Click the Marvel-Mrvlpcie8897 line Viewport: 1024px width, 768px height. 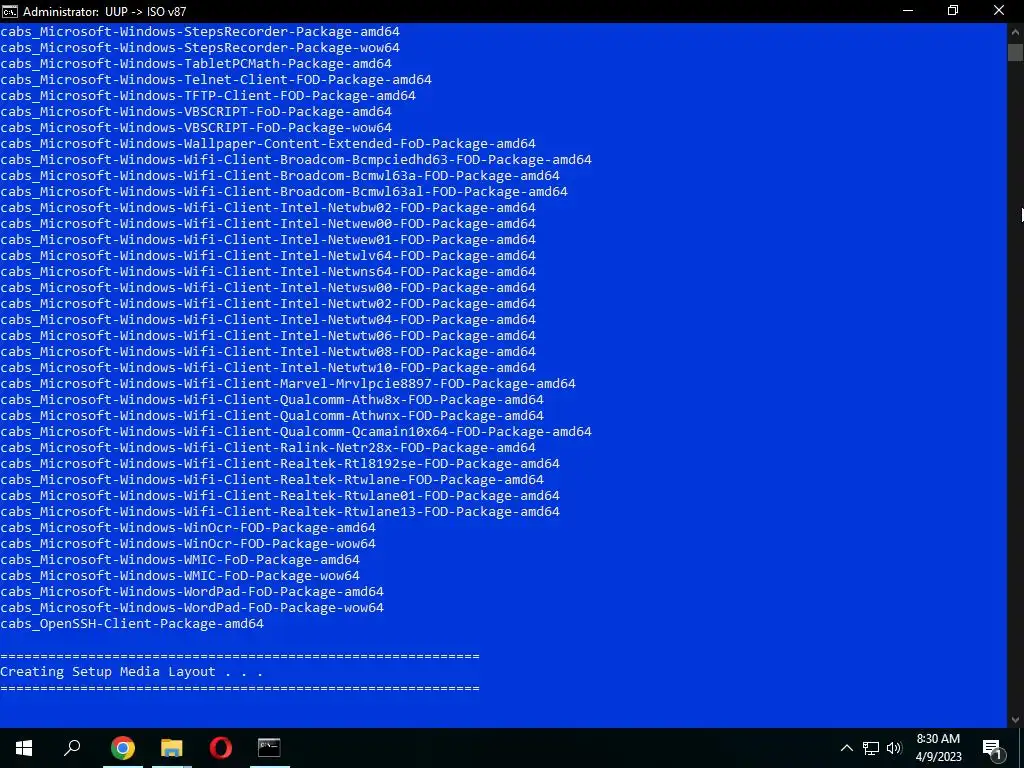[288, 383]
